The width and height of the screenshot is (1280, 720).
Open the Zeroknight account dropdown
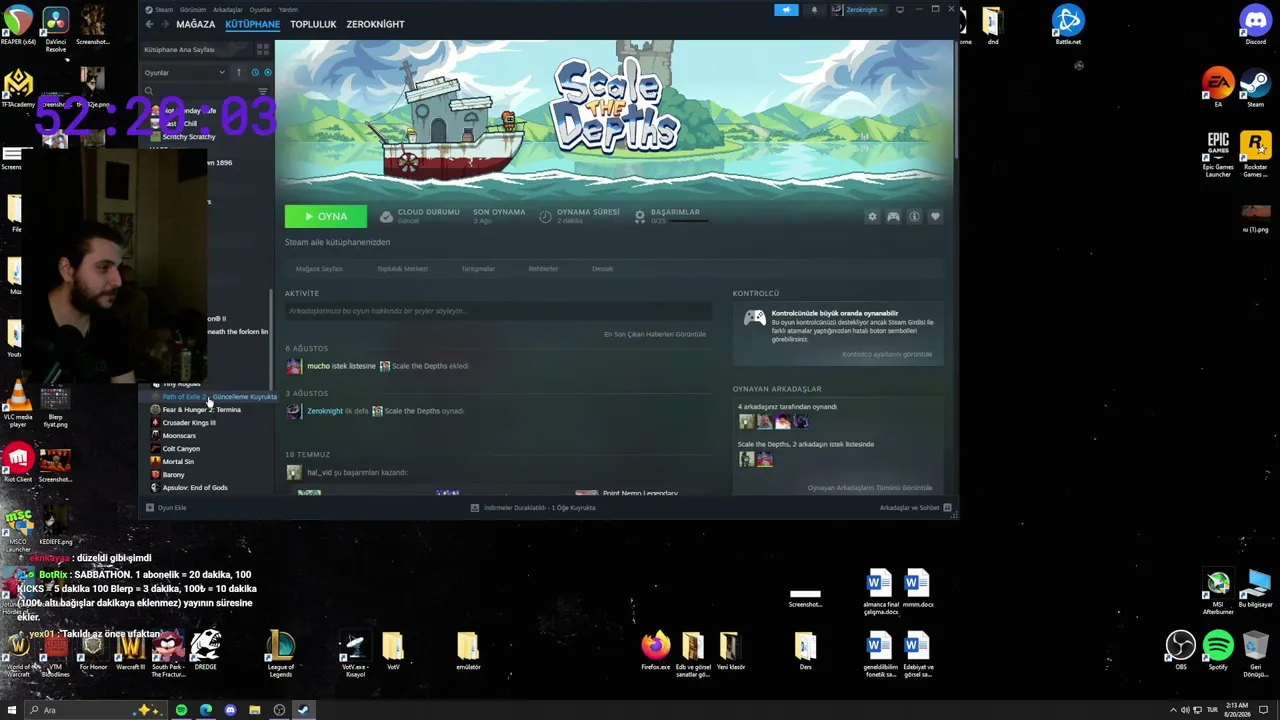click(x=859, y=10)
